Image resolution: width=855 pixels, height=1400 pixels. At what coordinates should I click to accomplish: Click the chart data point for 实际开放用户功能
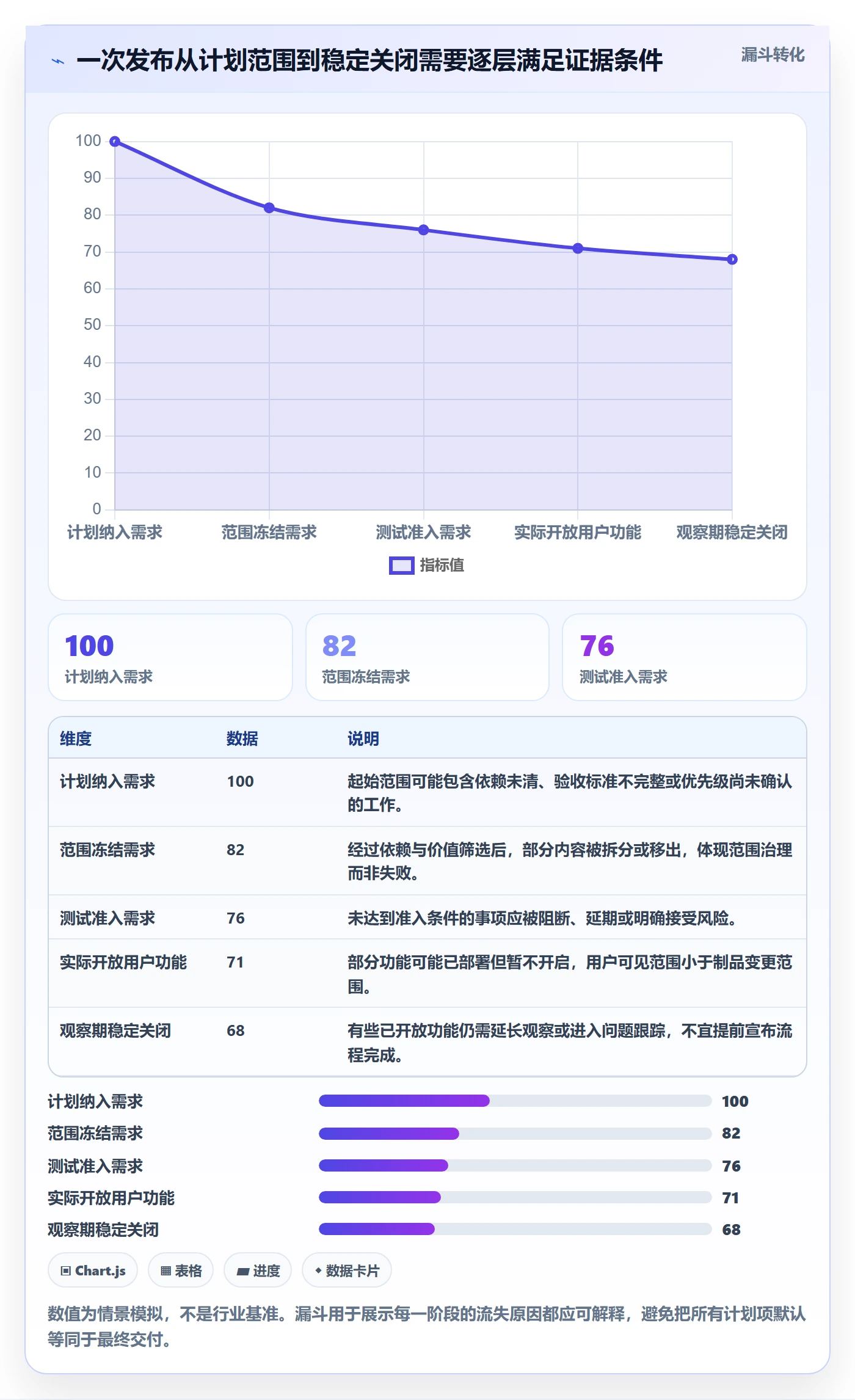(x=578, y=248)
